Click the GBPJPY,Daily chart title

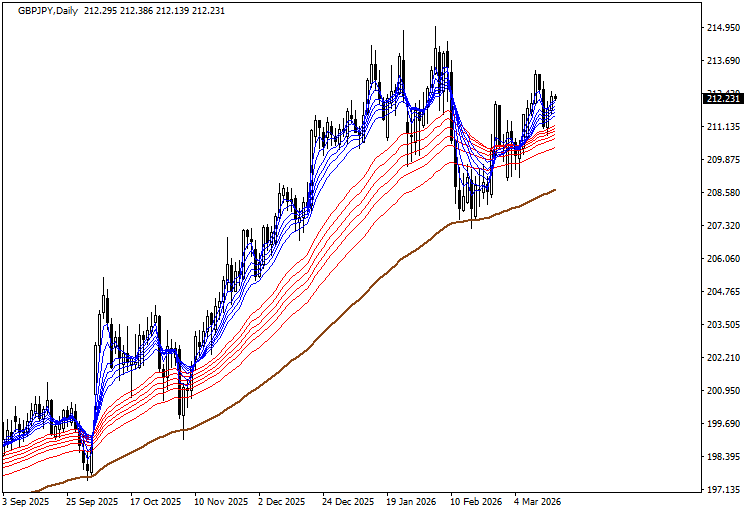tap(47, 11)
